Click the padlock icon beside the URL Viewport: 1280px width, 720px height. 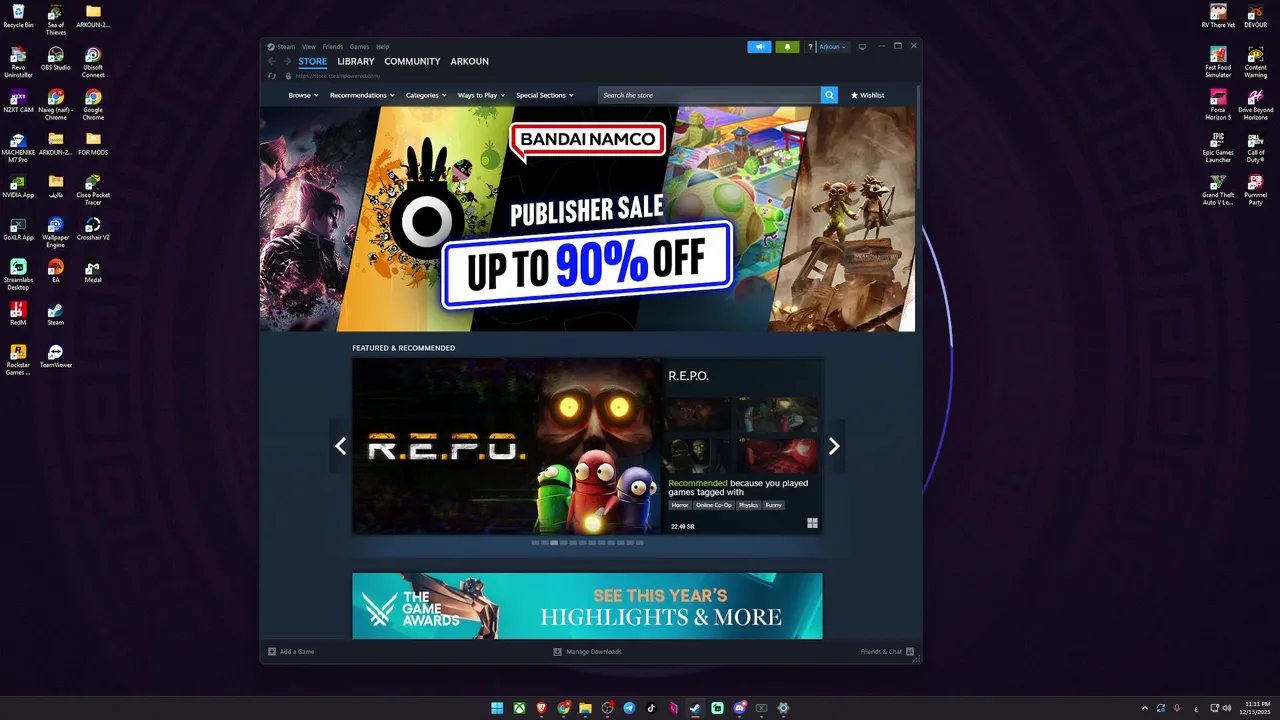pyautogui.click(x=288, y=76)
